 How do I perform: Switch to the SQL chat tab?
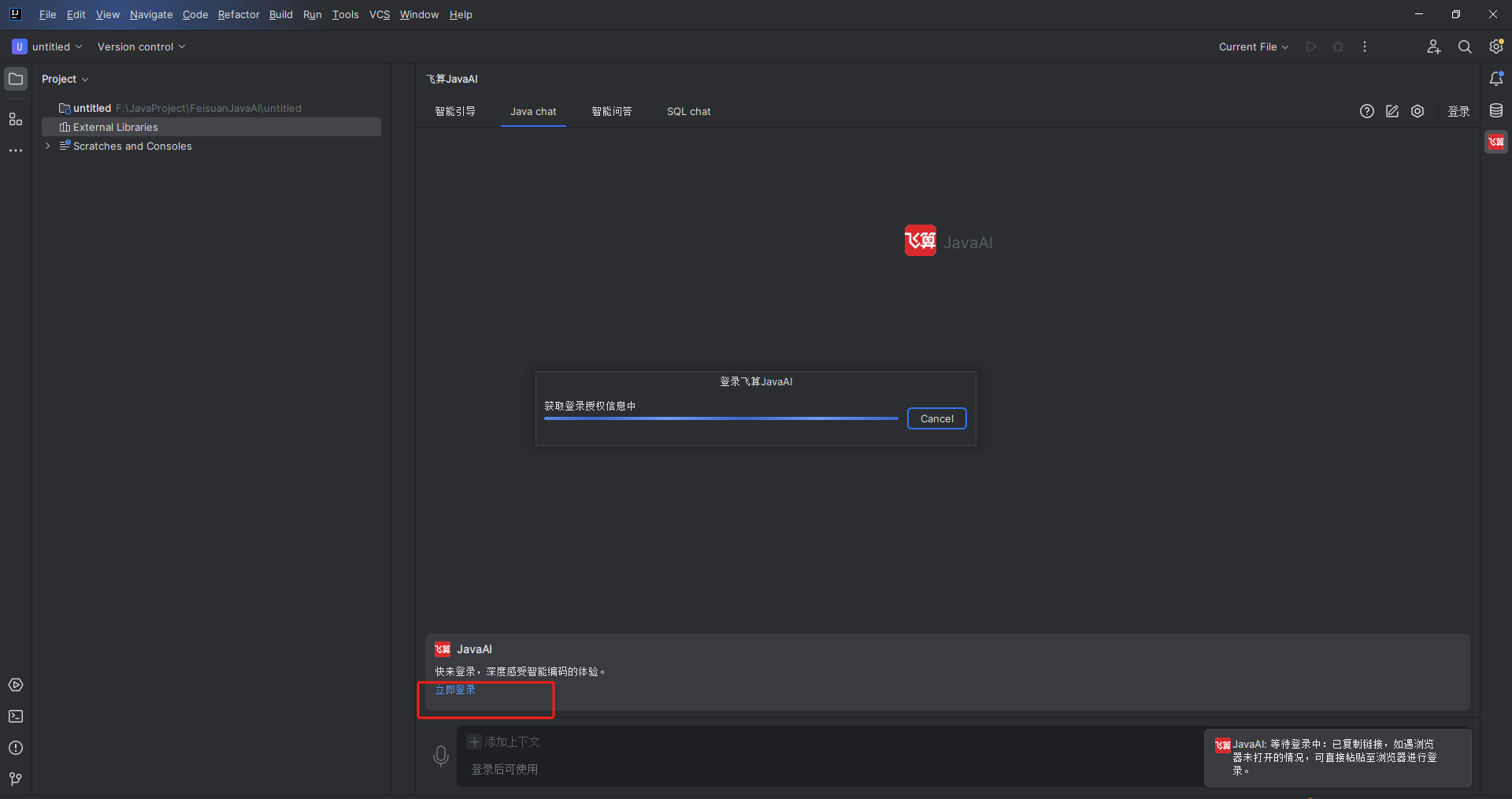pos(689,111)
